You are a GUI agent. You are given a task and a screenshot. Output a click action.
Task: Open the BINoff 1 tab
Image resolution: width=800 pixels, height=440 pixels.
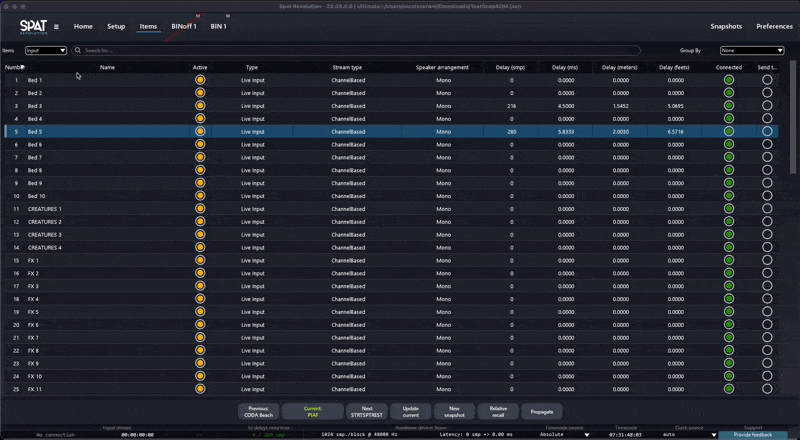click(x=184, y=27)
